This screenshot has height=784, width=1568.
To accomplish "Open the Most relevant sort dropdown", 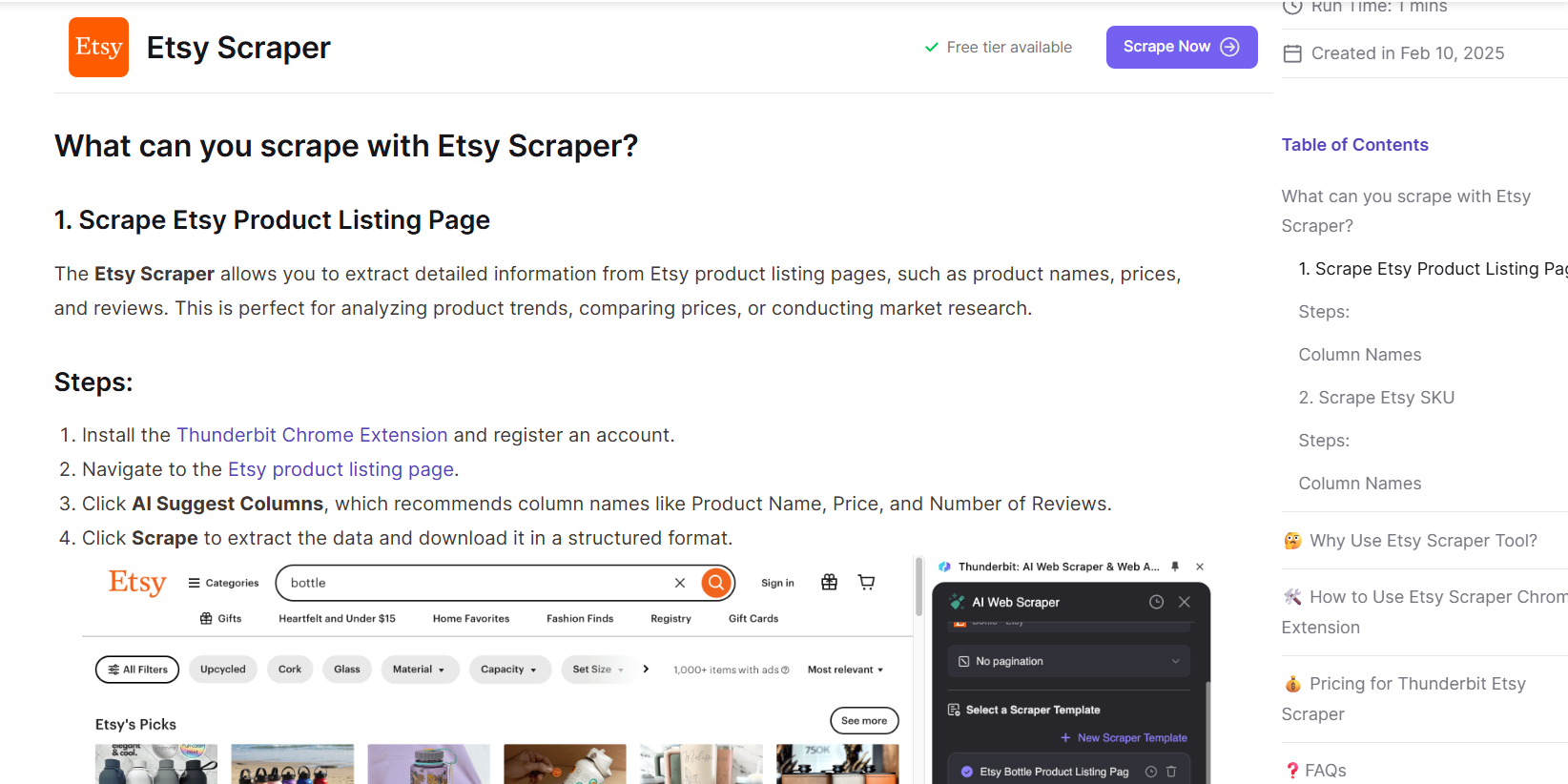I will [845, 670].
